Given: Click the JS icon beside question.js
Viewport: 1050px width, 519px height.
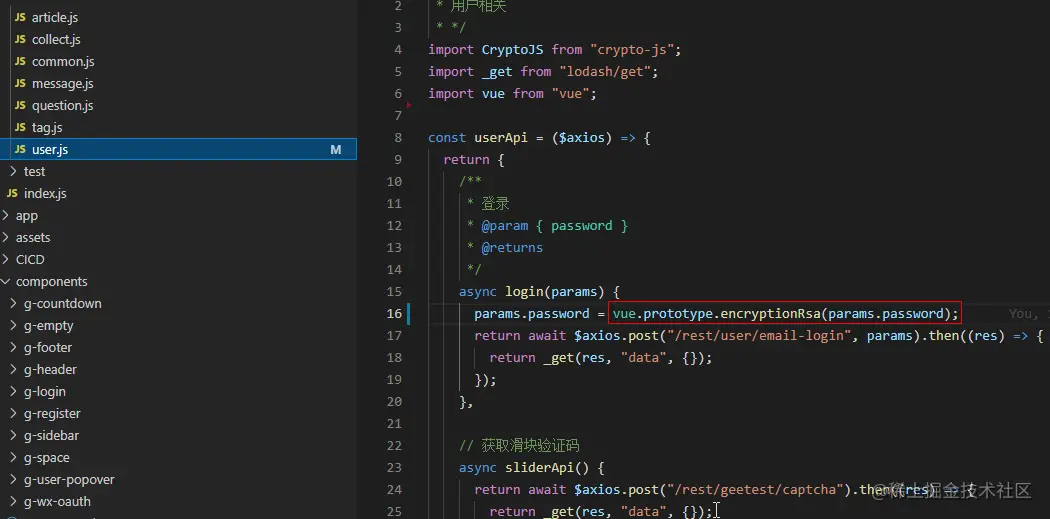Looking at the screenshot, I should (x=20, y=106).
